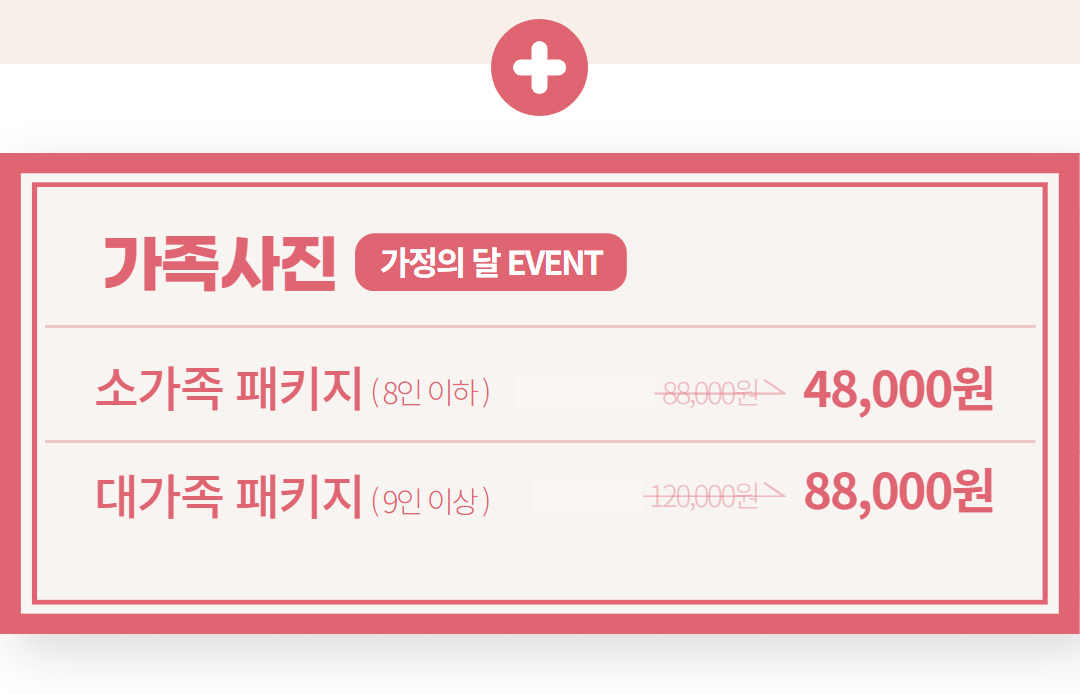The width and height of the screenshot is (1080, 694).
Task: Click the 가정의 달 EVENT badge
Action: pos(490,262)
